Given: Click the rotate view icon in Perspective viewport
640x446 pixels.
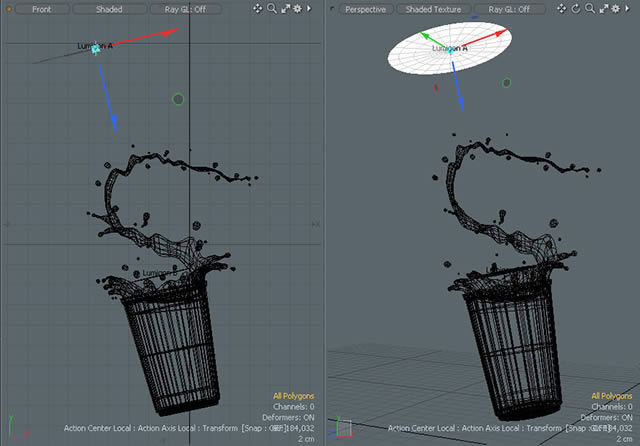Looking at the screenshot, I should (577, 8).
